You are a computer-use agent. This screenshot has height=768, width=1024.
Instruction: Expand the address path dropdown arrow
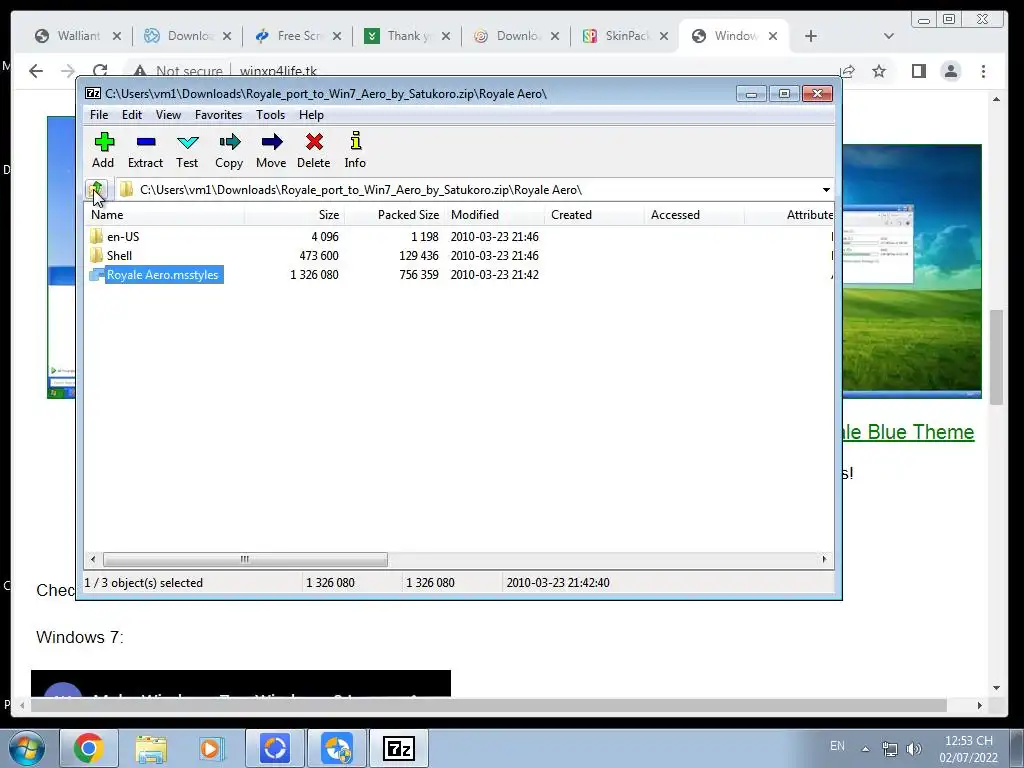click(x=826, y=189)
